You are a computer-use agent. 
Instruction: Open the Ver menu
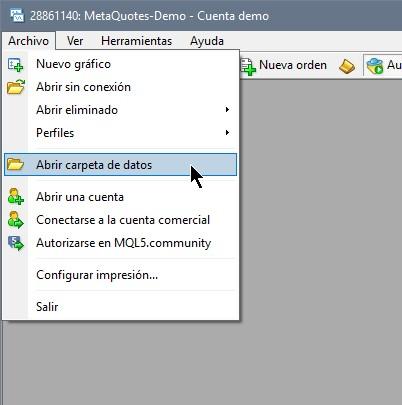point(75,41)
